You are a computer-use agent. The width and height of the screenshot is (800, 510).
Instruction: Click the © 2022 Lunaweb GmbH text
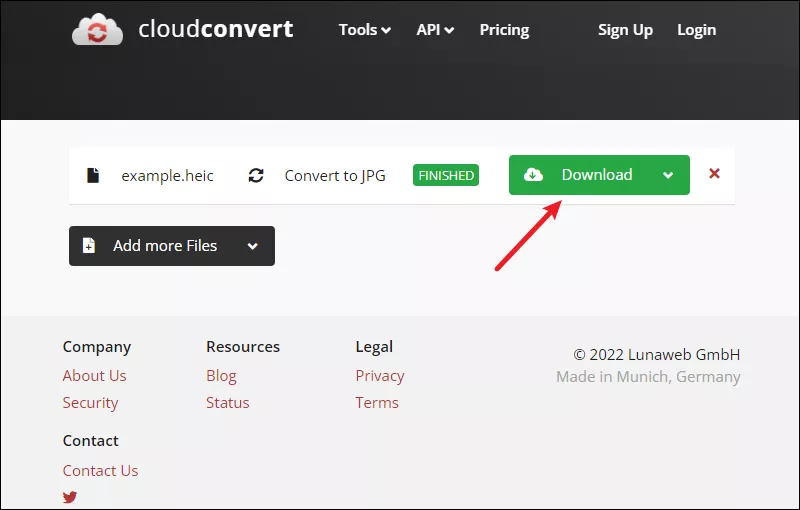click(x=657, y=354)
